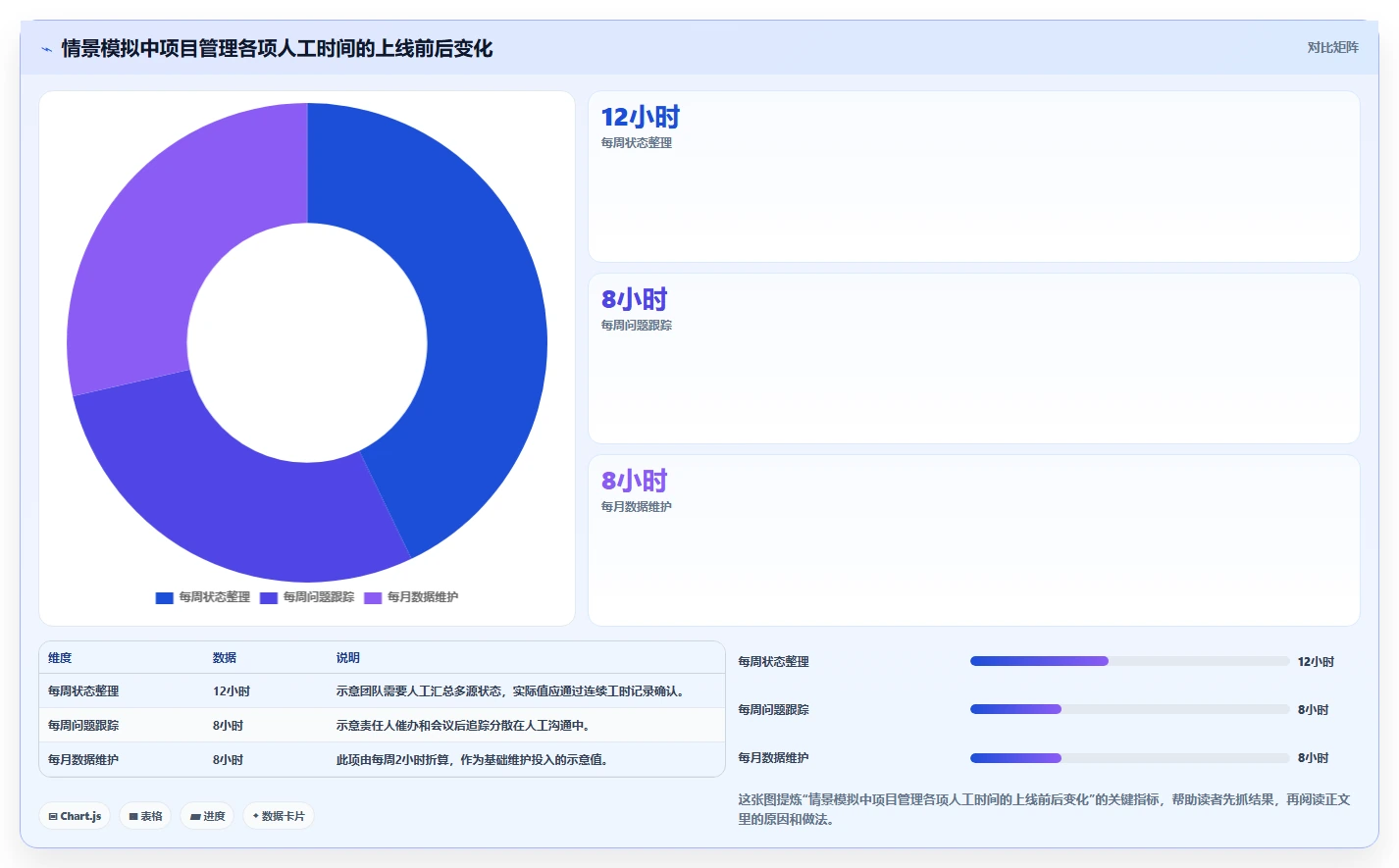1399x868 pixels.
Task: Click the description starting 此项由每周2小时折算
Action: click(x=472, y=760)
